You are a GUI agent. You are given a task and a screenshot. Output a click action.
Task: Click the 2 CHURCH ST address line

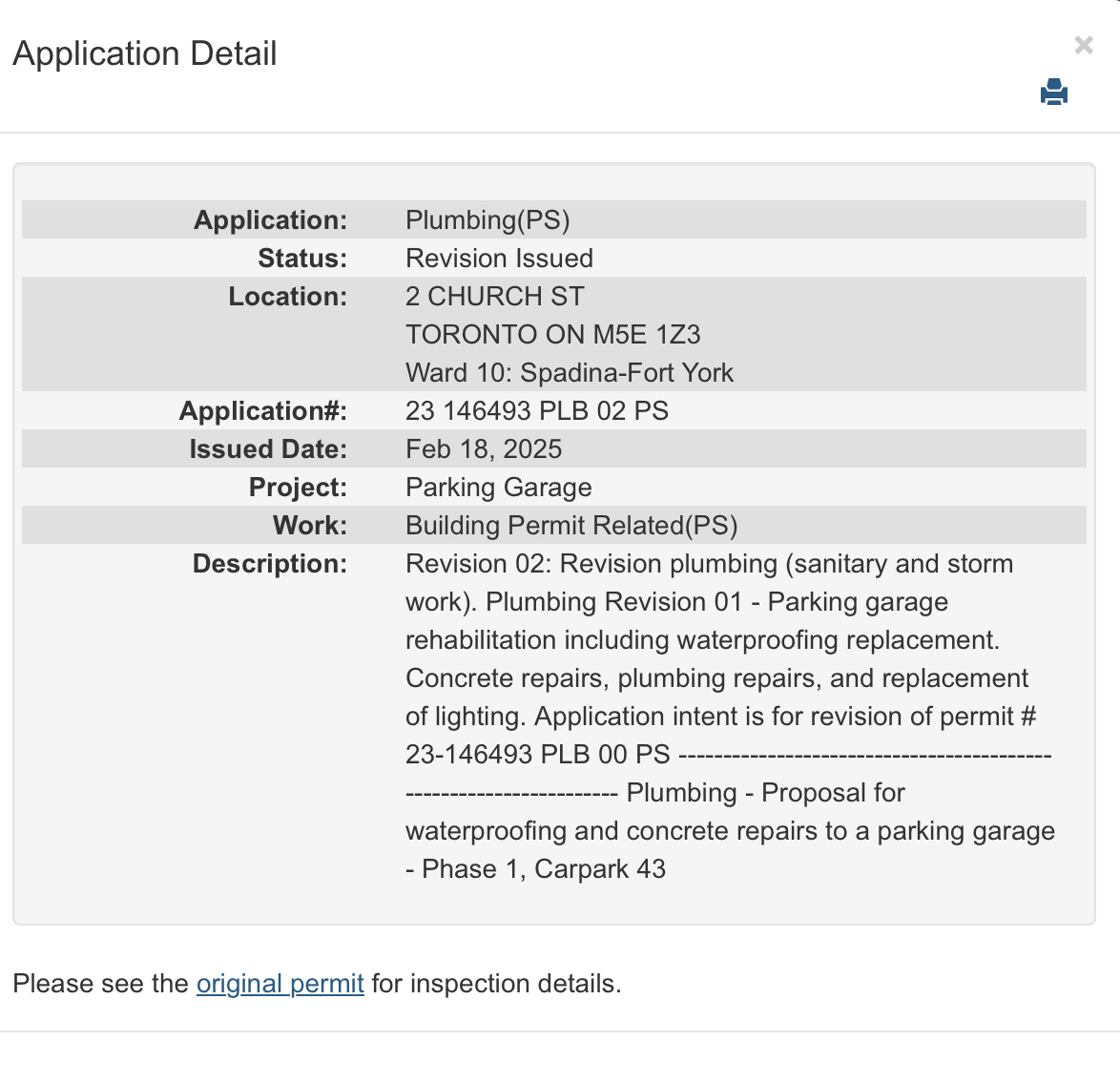click(494, 297)
